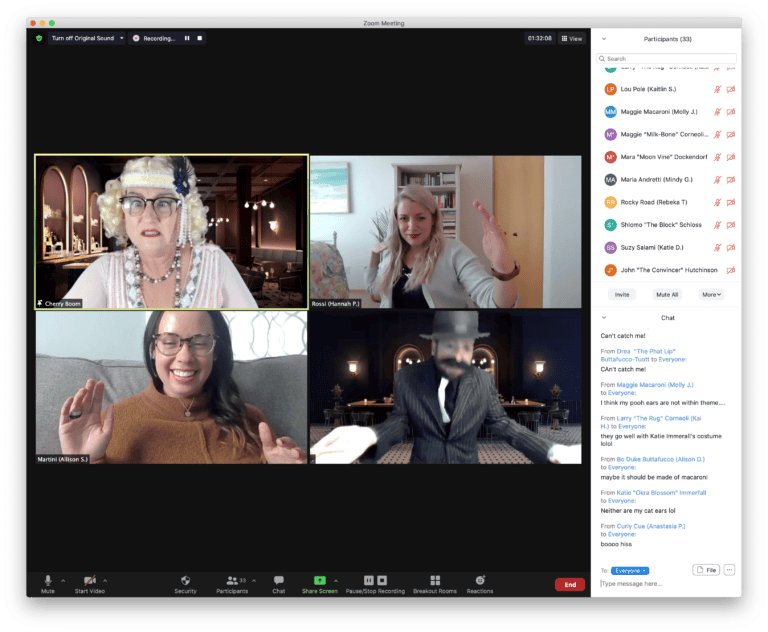Select participant Maria Andretti (Mindy G.)

pos(666,179)
